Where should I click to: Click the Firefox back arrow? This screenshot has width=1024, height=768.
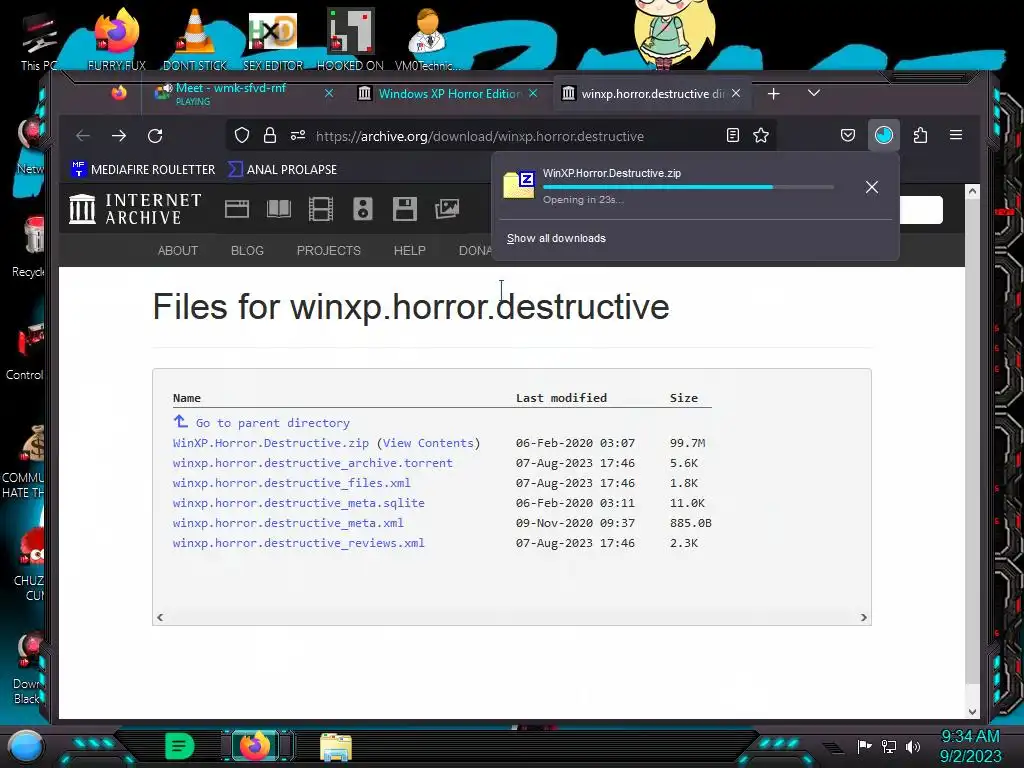click(x=83, y=136)
